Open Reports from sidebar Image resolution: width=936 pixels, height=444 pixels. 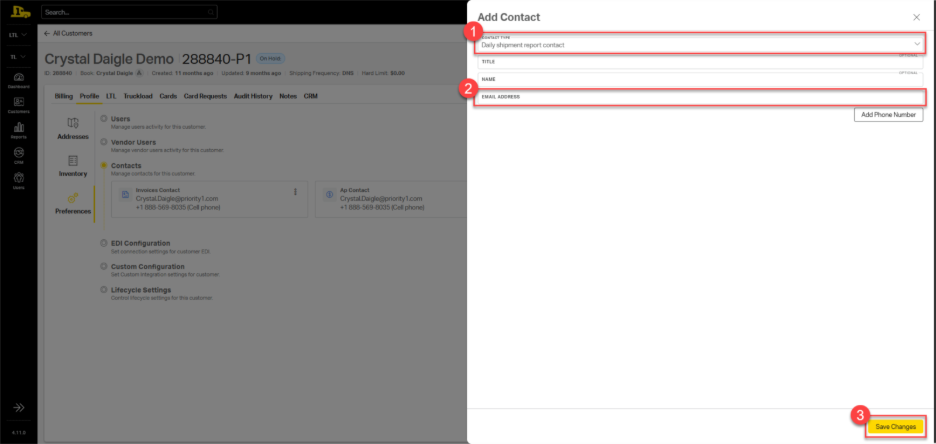tap(19, 130)
